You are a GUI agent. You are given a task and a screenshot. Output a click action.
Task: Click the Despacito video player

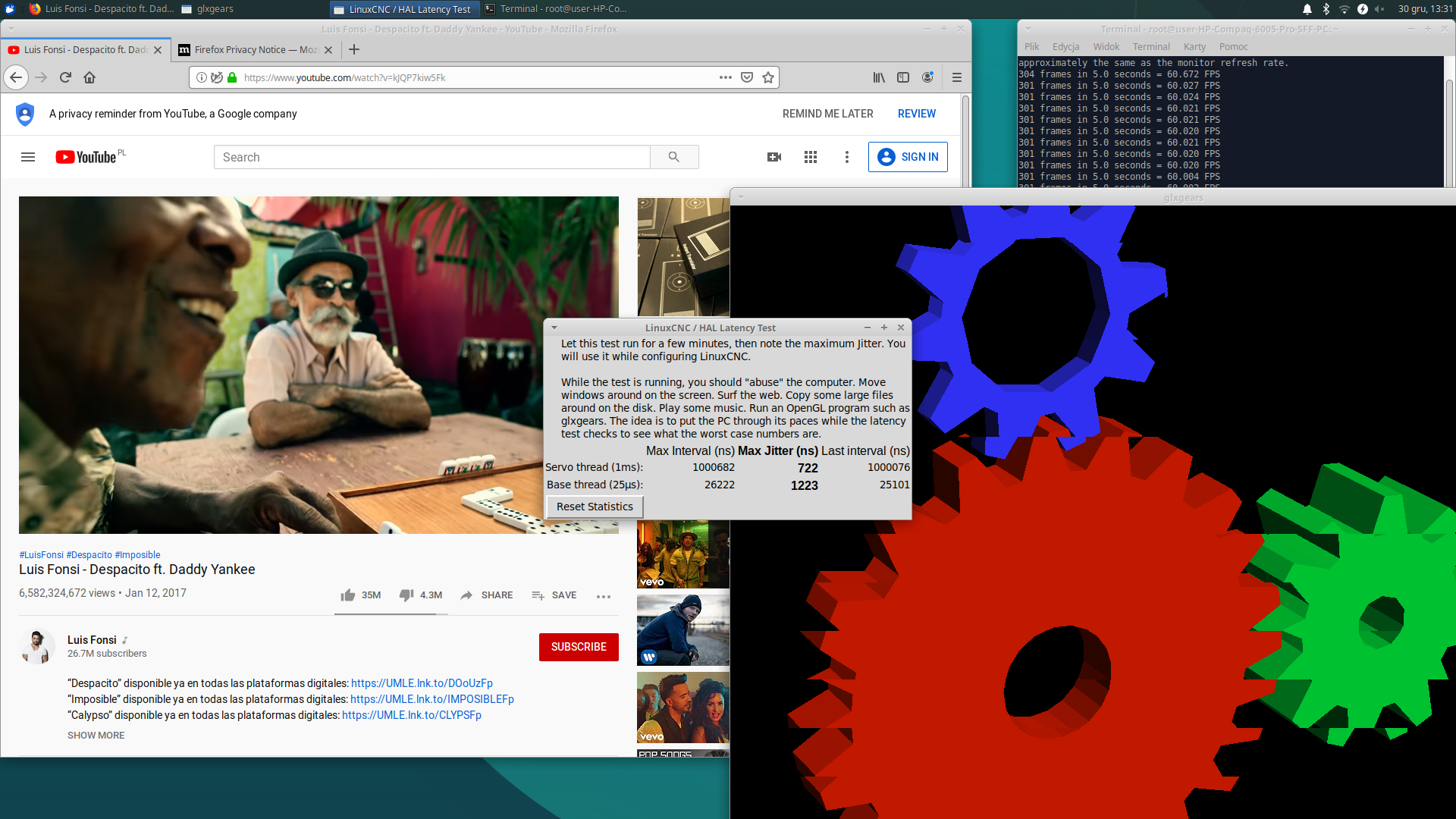tap(318, 365)
